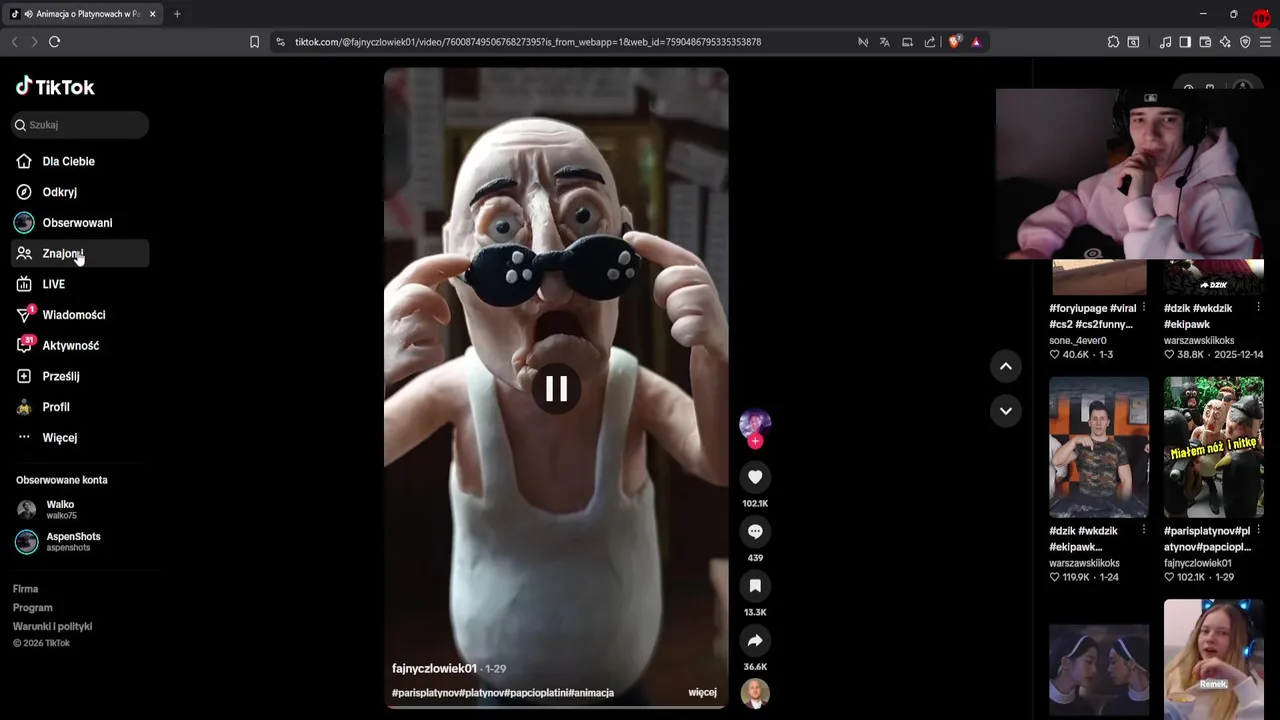This screenshot has height=720, width=1280.
Task: Open the browser extensions puzzle icon
Action: tap(1113, 42)
